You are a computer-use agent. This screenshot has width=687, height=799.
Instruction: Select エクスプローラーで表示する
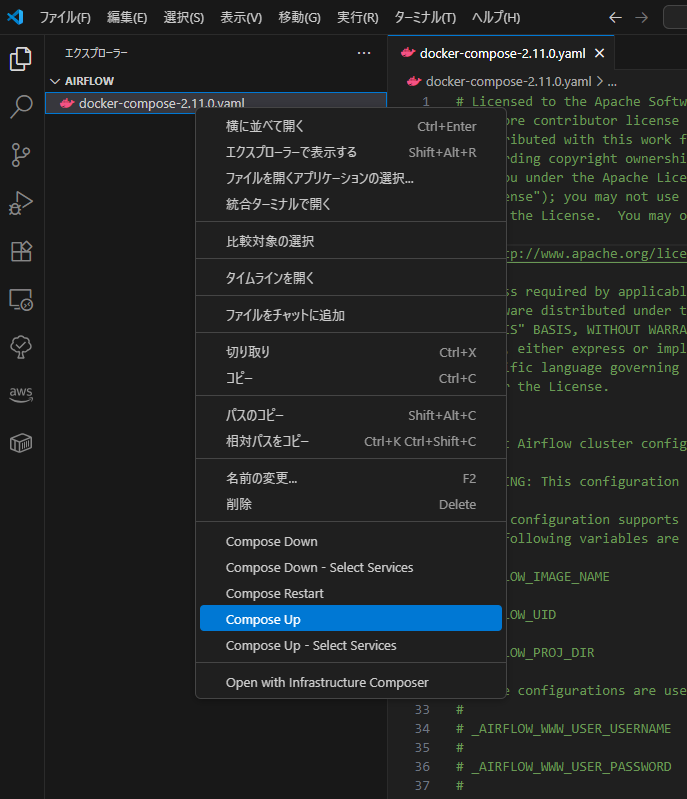click(x=351, y=152)
